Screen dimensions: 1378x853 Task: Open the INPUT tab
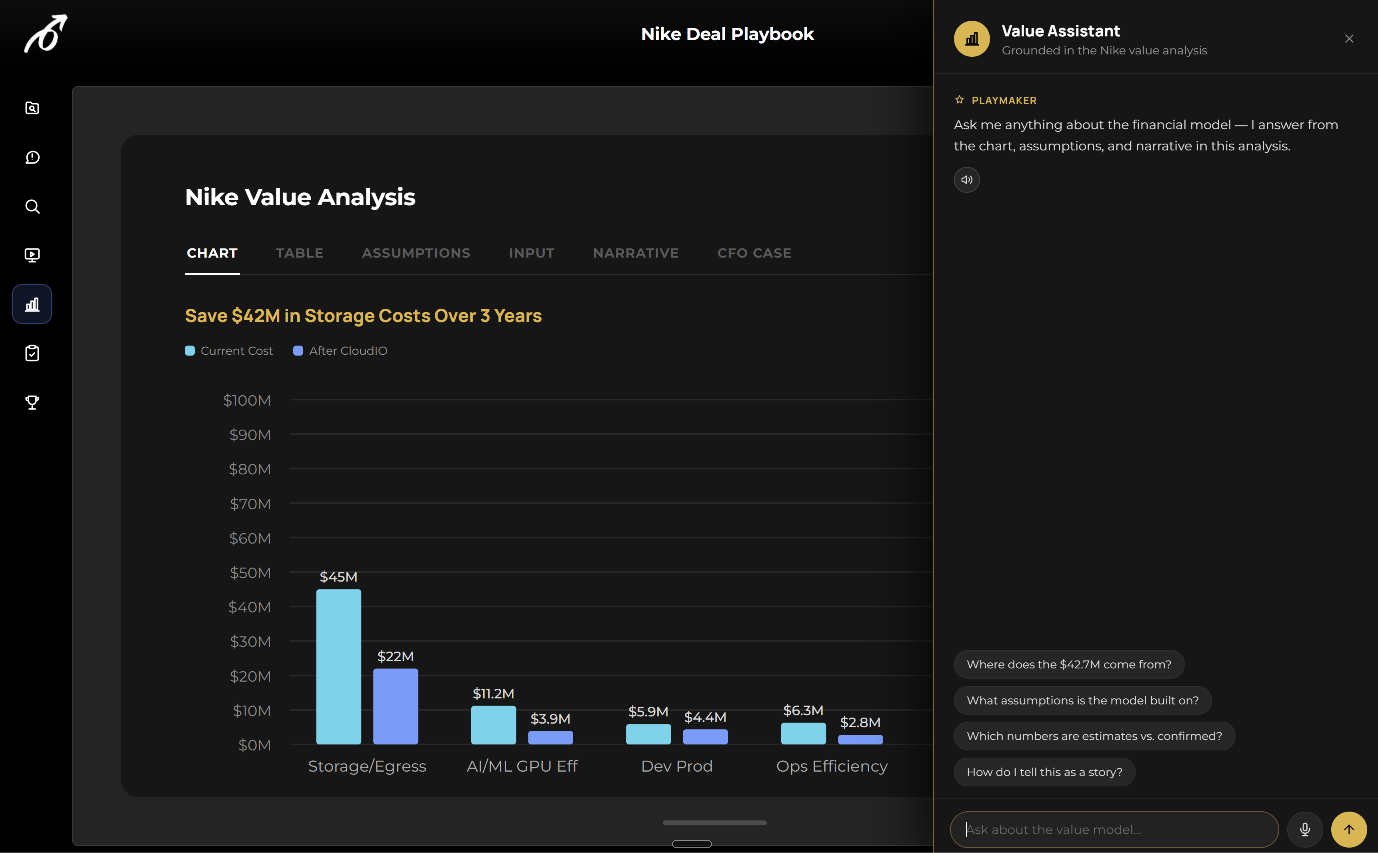point(531,253)
